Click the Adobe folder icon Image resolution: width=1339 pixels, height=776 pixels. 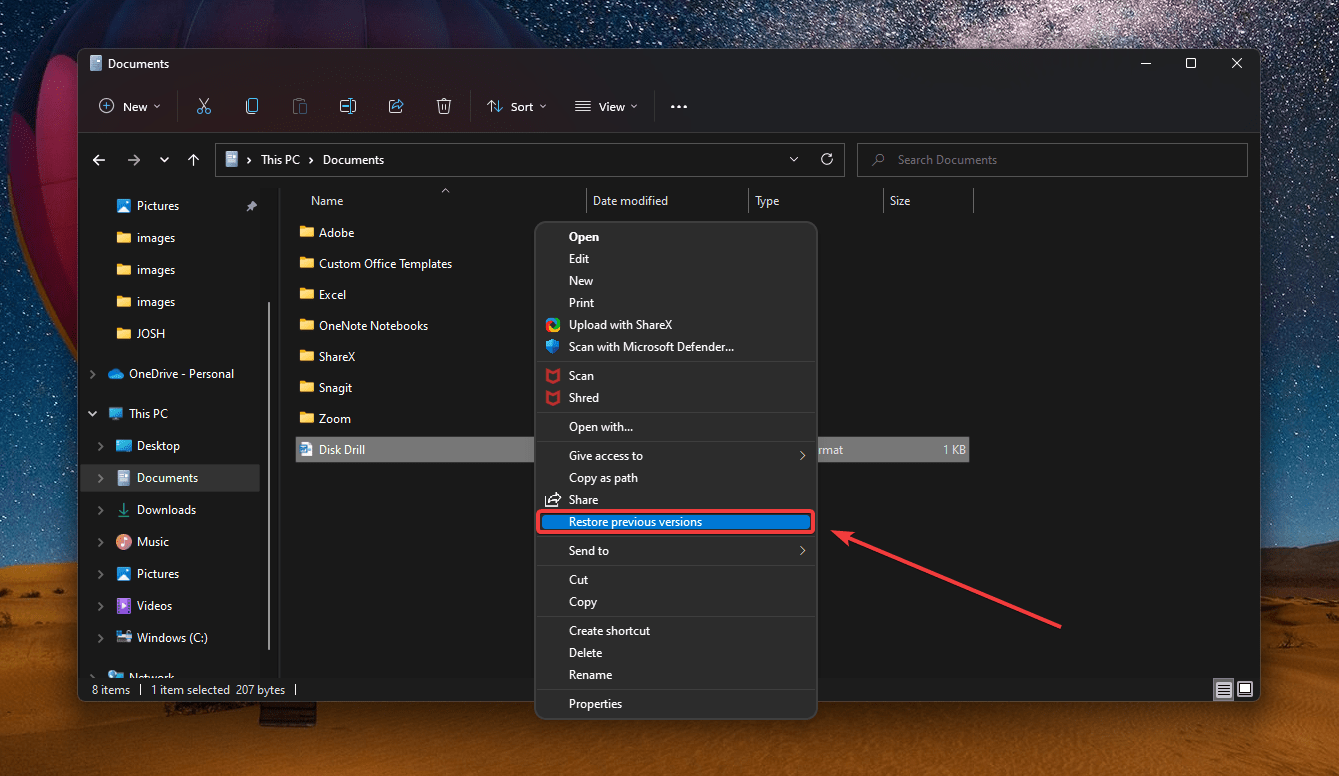pyautogui.click(x=307, y=232)
